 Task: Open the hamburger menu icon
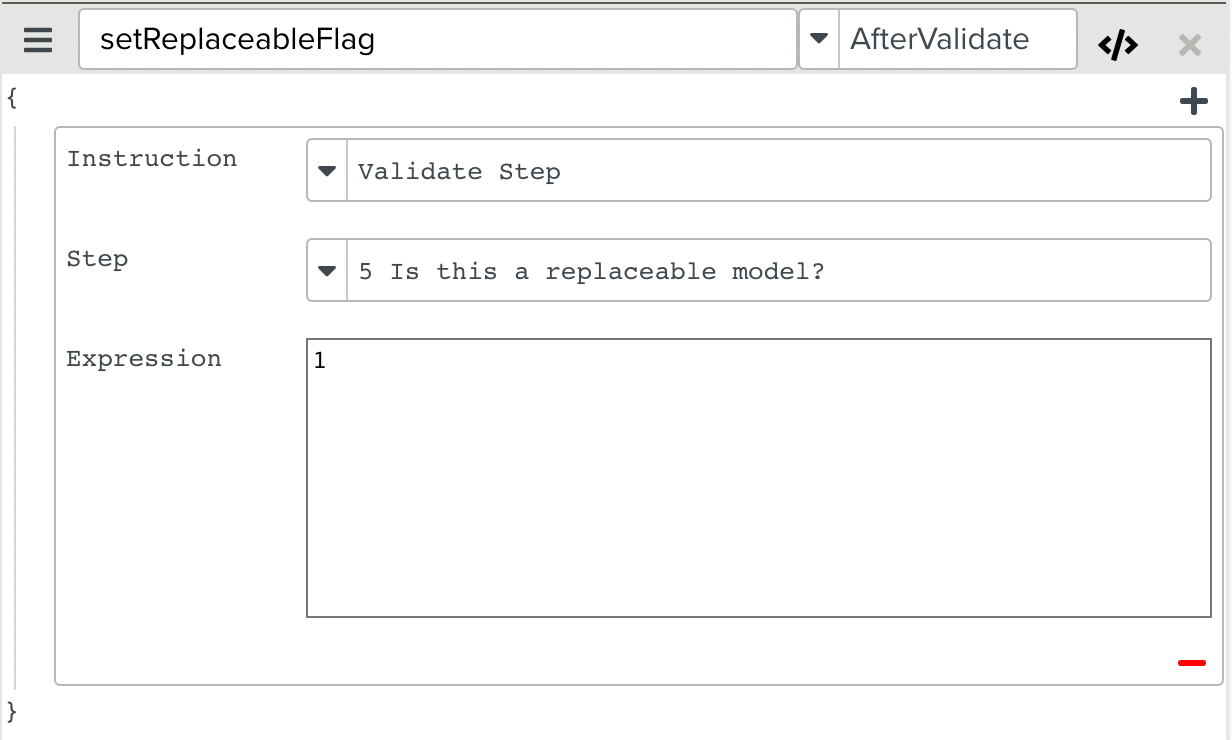tap(37, 40)
